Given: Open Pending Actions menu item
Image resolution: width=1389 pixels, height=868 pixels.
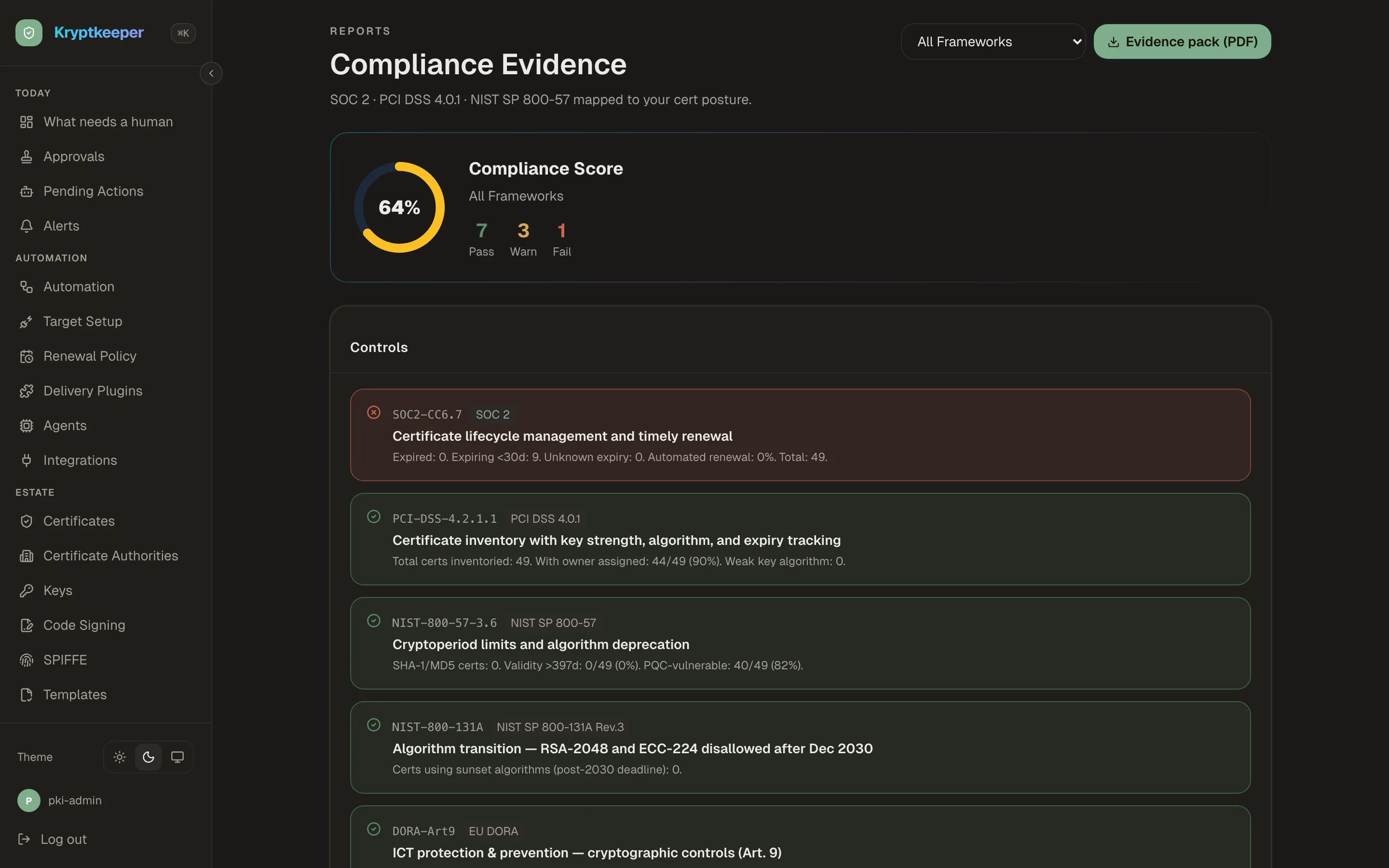Looking at the screenshot, I should tap(106, 191).
